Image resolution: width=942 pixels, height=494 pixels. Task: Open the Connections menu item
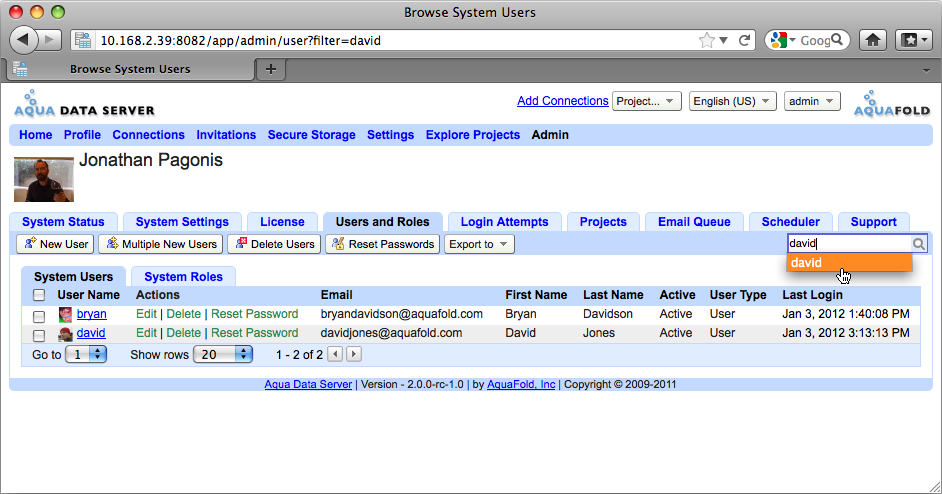click(148, 135)
